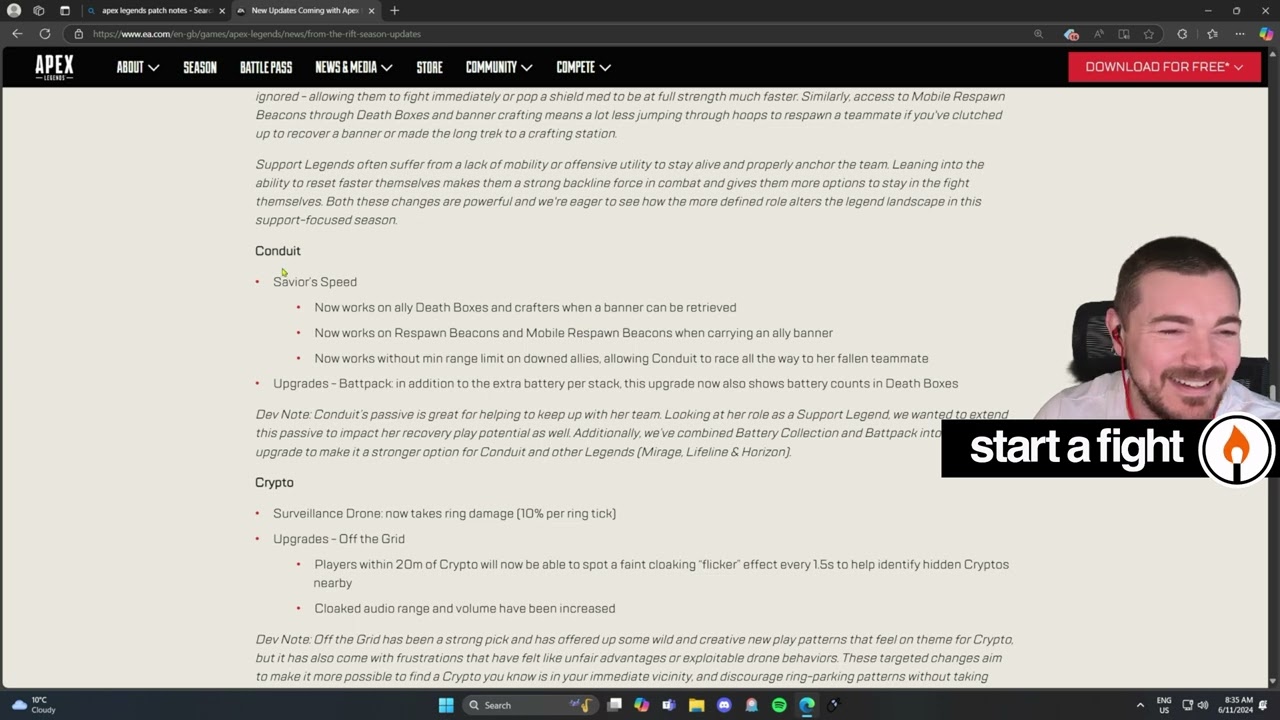This screenshot has width=1280, height=720.
Task: Click the orange flame overlay icon
Action: pos(1237,449)
